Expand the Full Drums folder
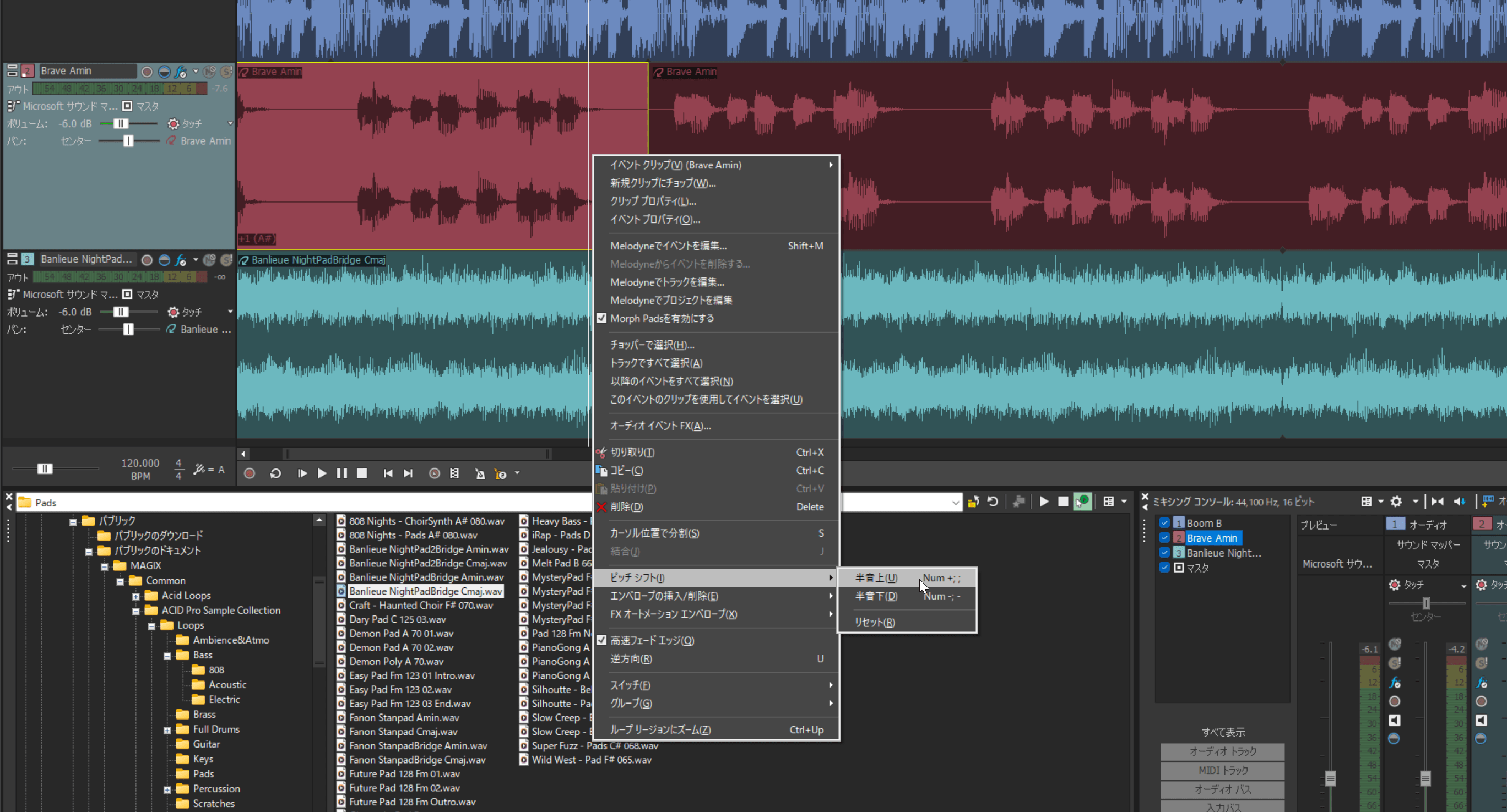This screenshot has width=1507, height=812. [167, 729]
